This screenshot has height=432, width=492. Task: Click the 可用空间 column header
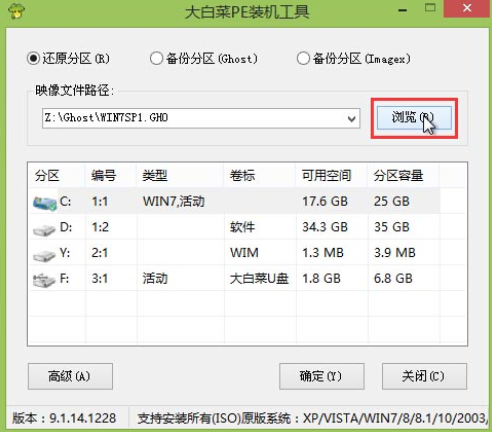click(x=332, y=175)
